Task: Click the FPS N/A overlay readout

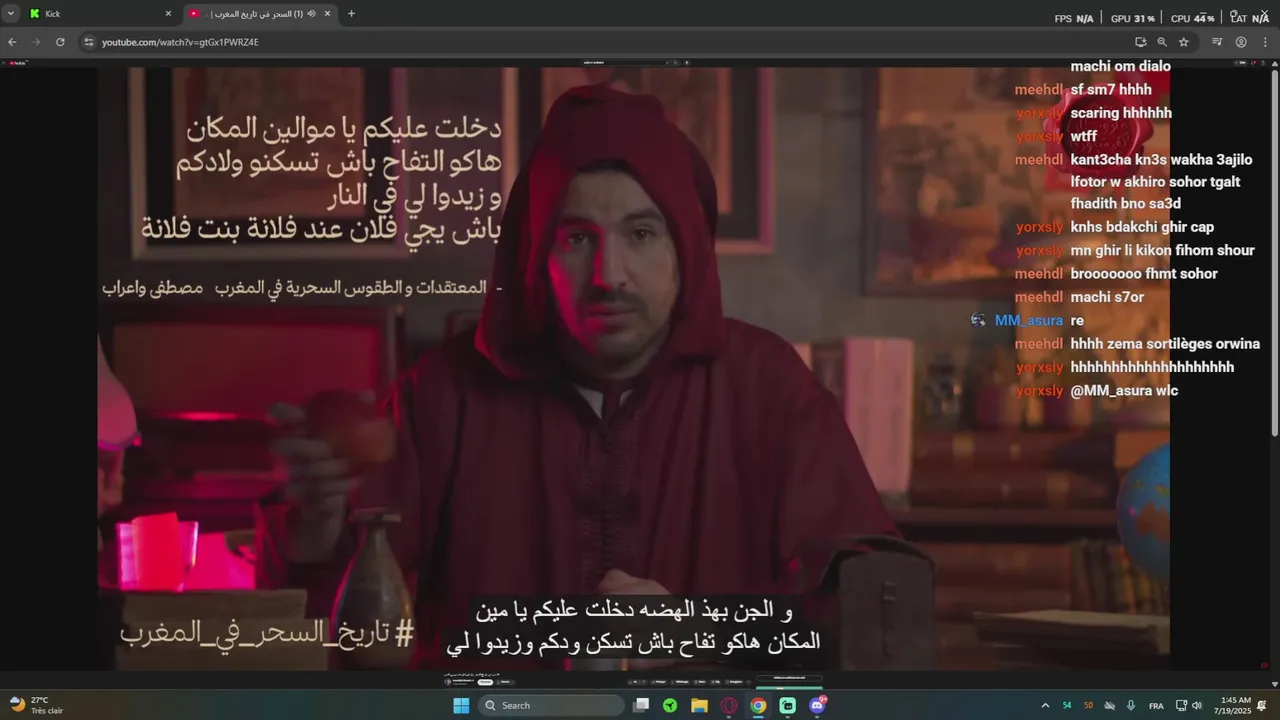Action: [x=1074, y=18]
